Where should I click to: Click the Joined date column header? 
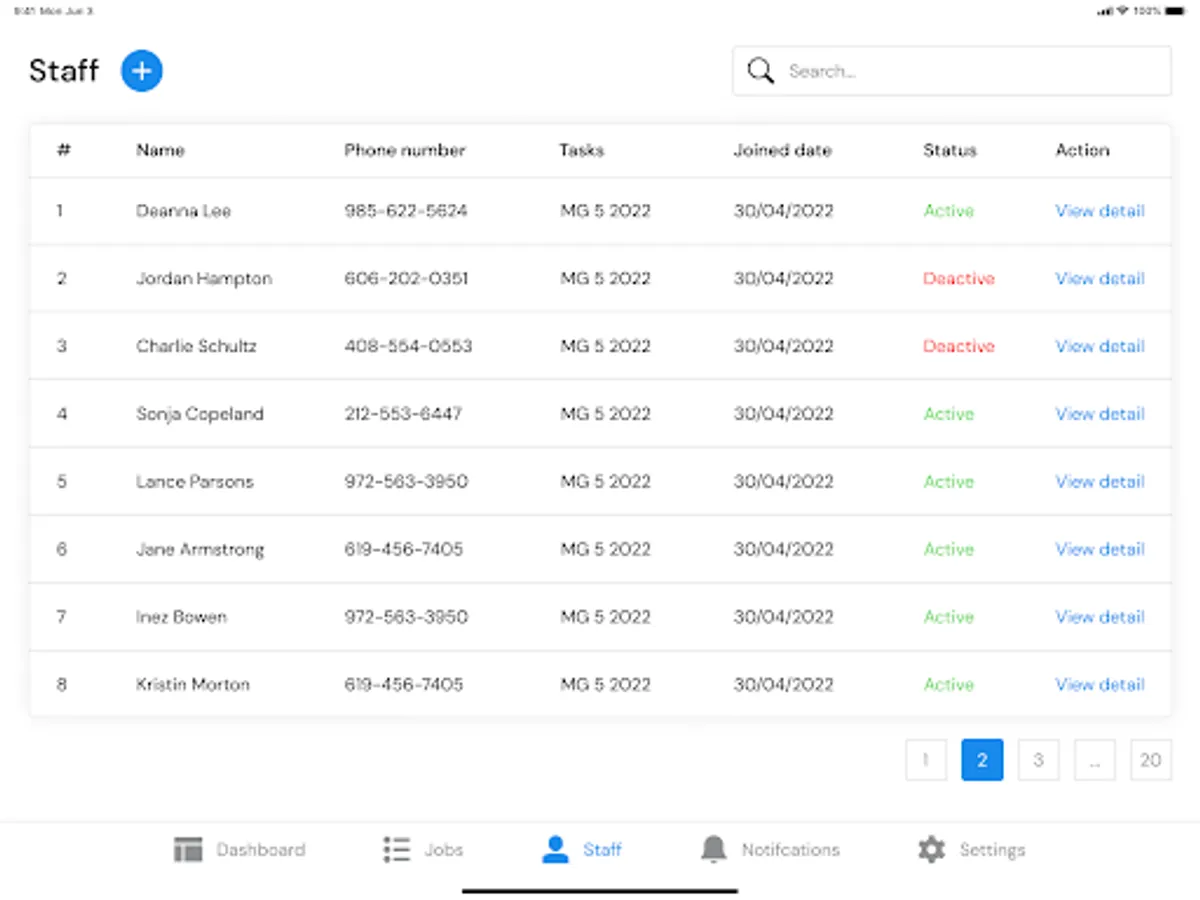tap(783, 150)
